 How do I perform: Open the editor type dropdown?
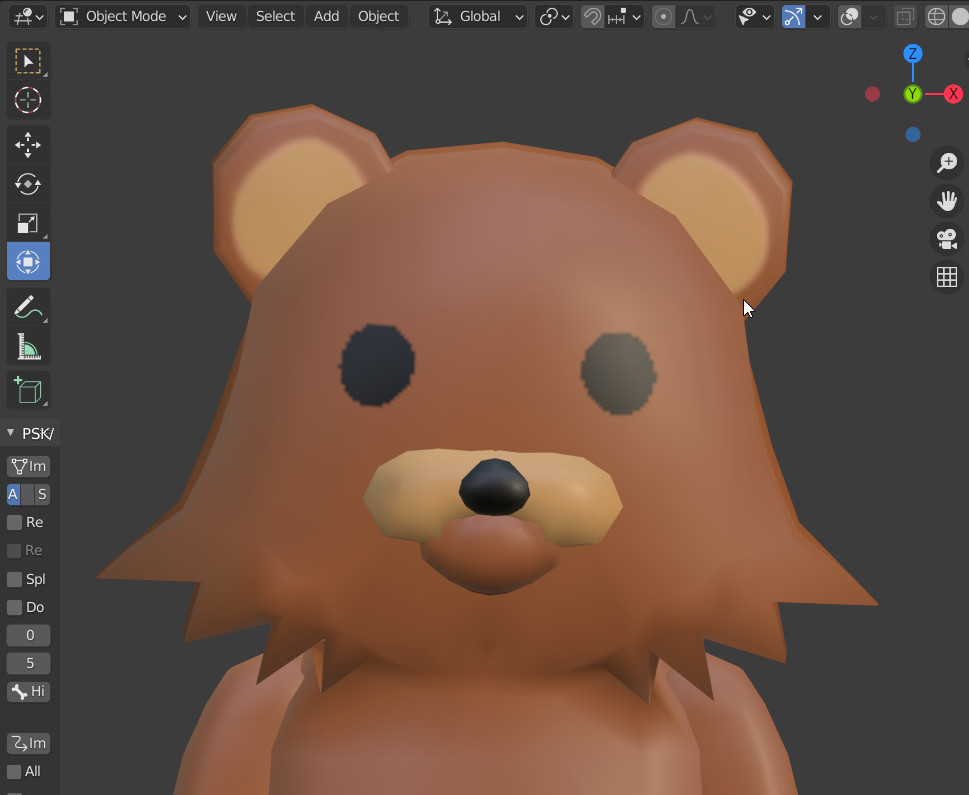click(28, 17)
